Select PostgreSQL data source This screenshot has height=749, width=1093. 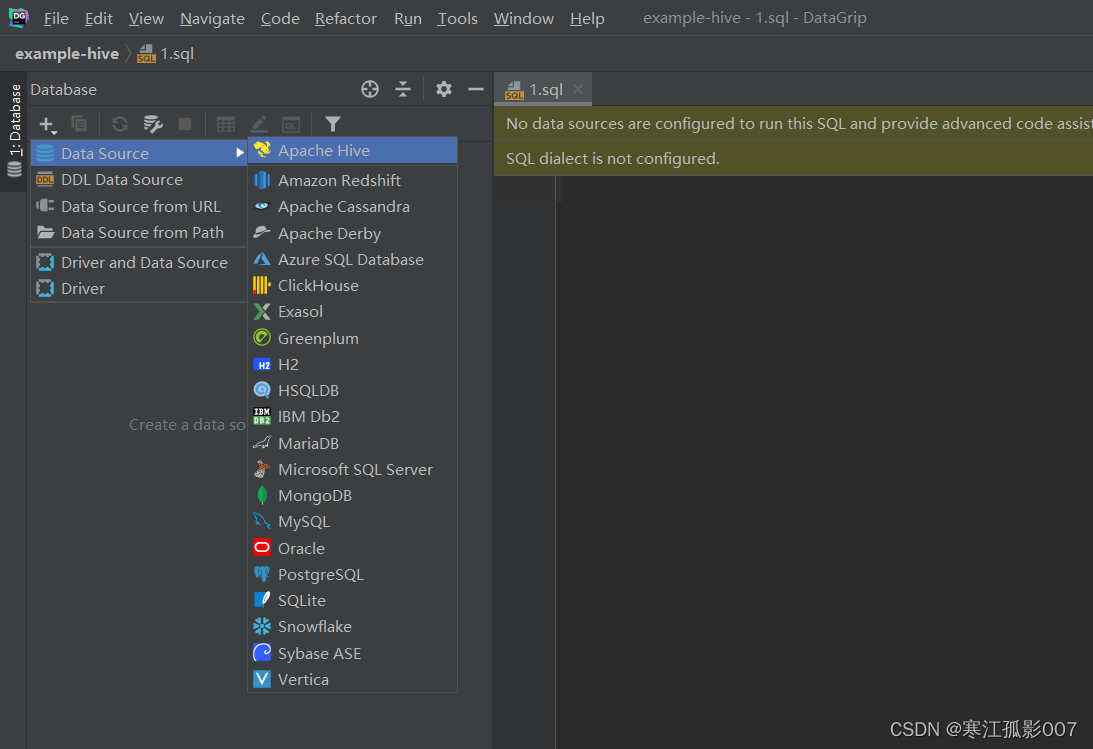point(353,575)
